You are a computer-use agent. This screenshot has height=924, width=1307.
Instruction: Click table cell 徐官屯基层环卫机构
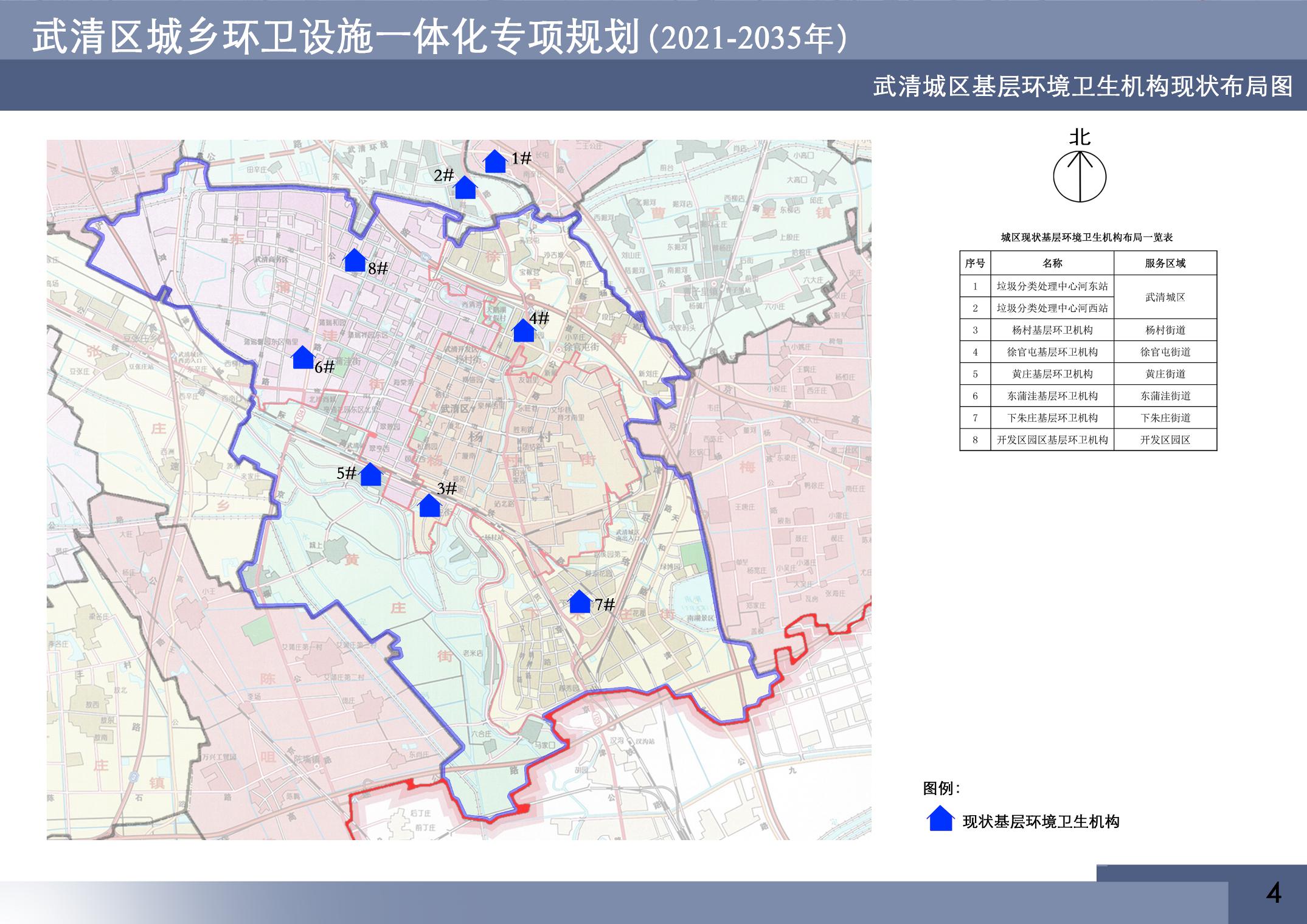[x=1052, y=352]
